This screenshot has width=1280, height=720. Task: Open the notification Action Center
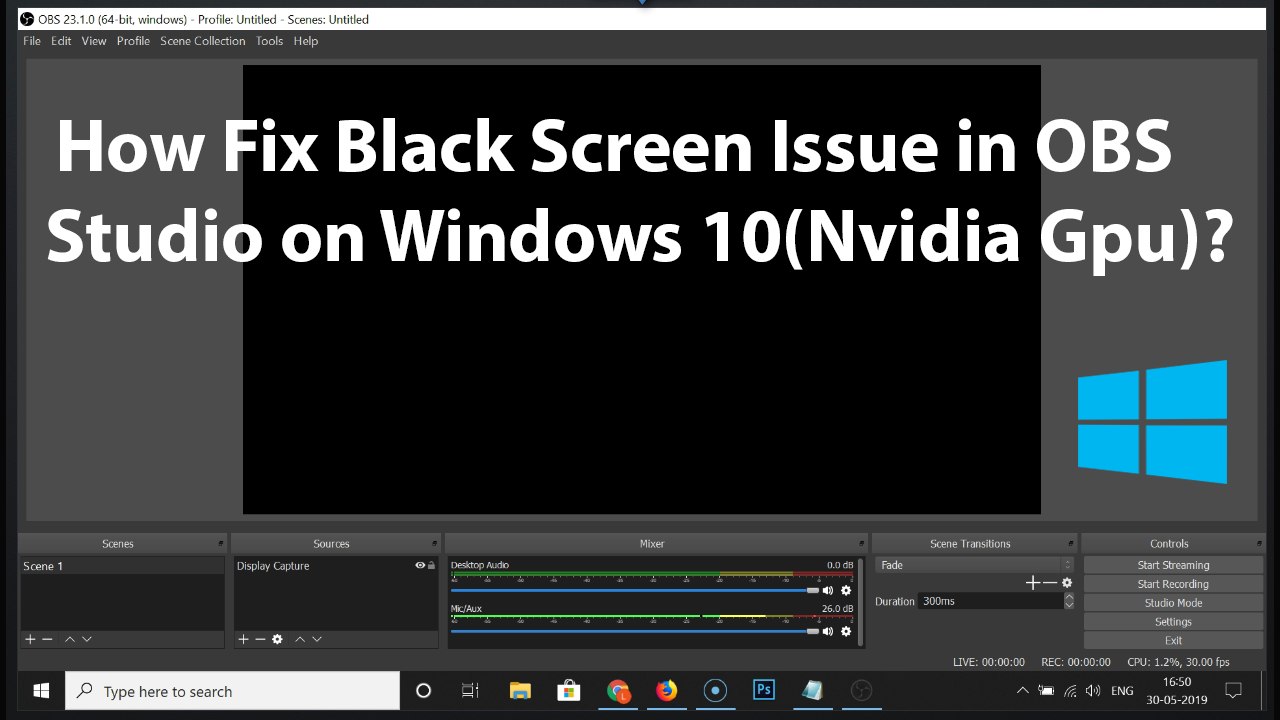tap(1234, 690)
